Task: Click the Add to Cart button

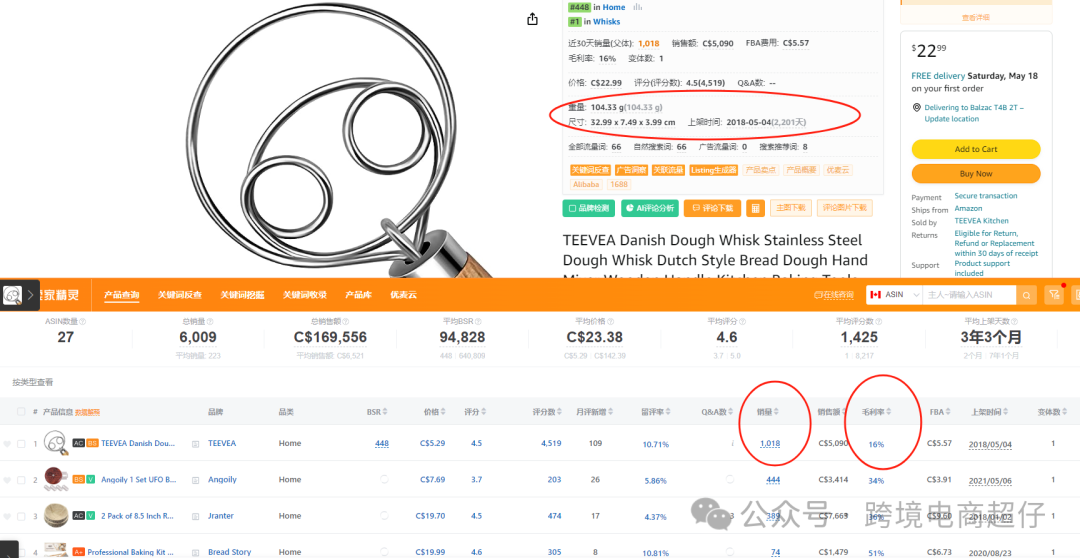Action: click(975, 149)
